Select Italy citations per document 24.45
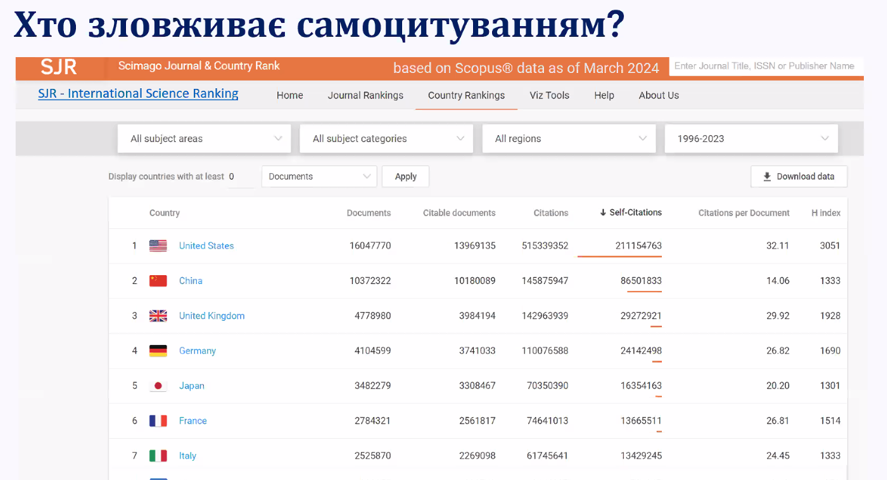 [778, 456]
